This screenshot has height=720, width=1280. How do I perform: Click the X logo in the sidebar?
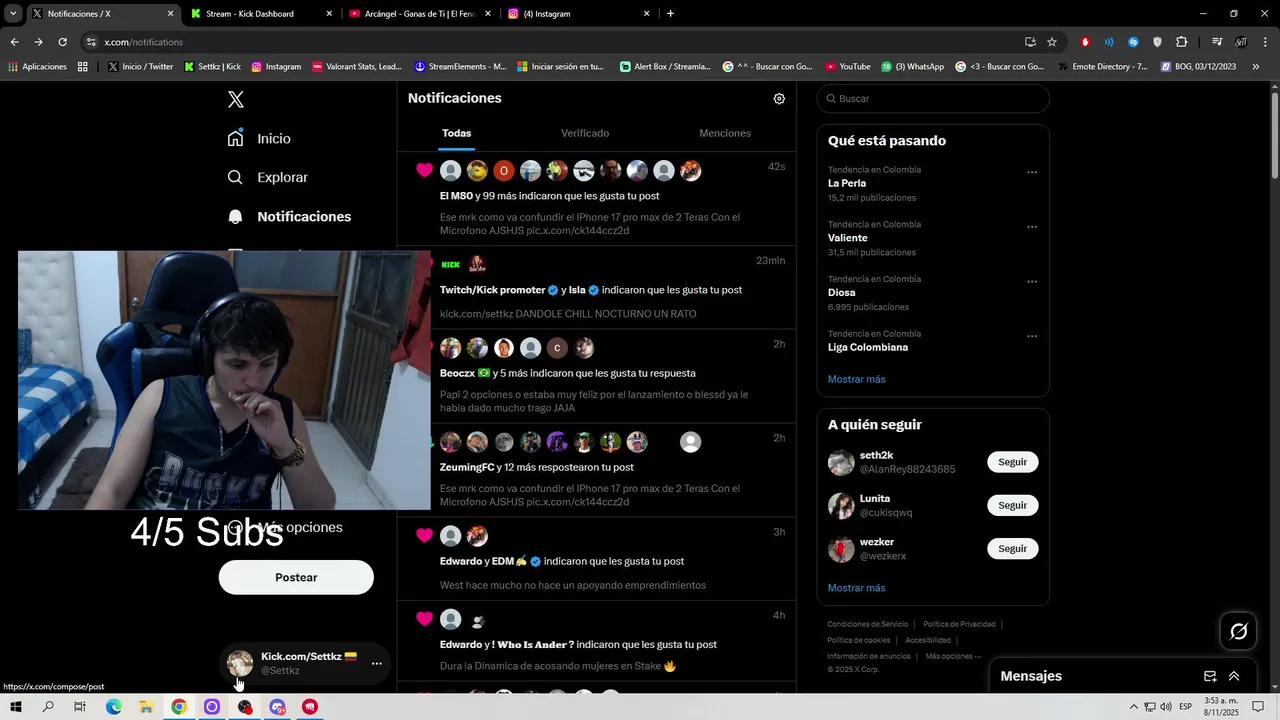[235, 99]
